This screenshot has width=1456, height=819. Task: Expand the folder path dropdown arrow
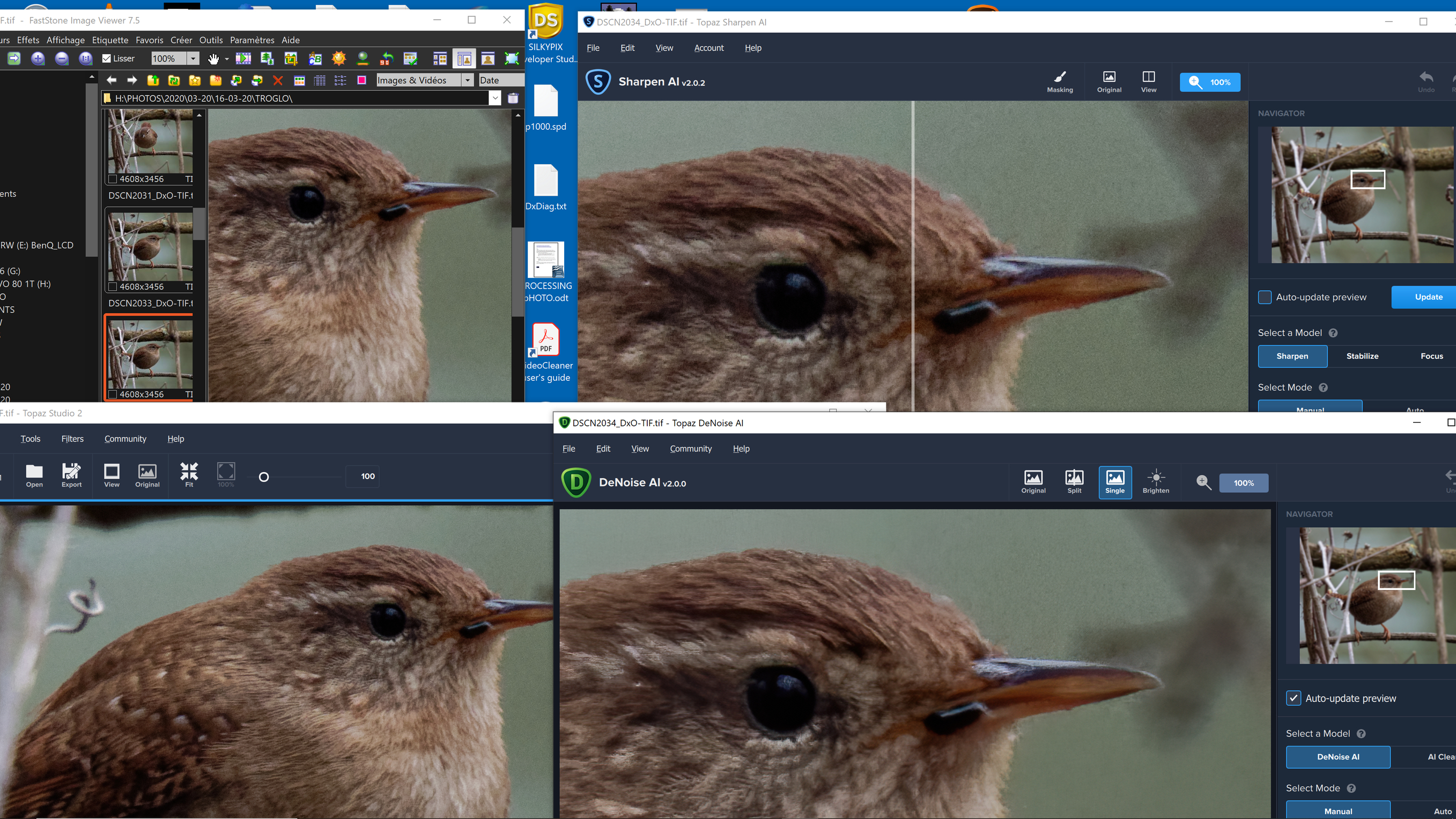point(494,98)
